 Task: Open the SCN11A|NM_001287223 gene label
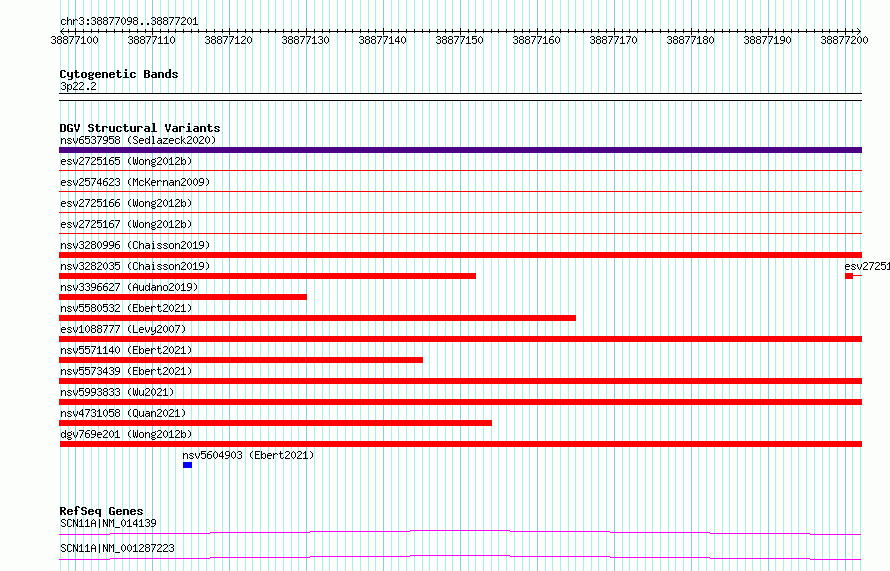click(x=117, y=548)
